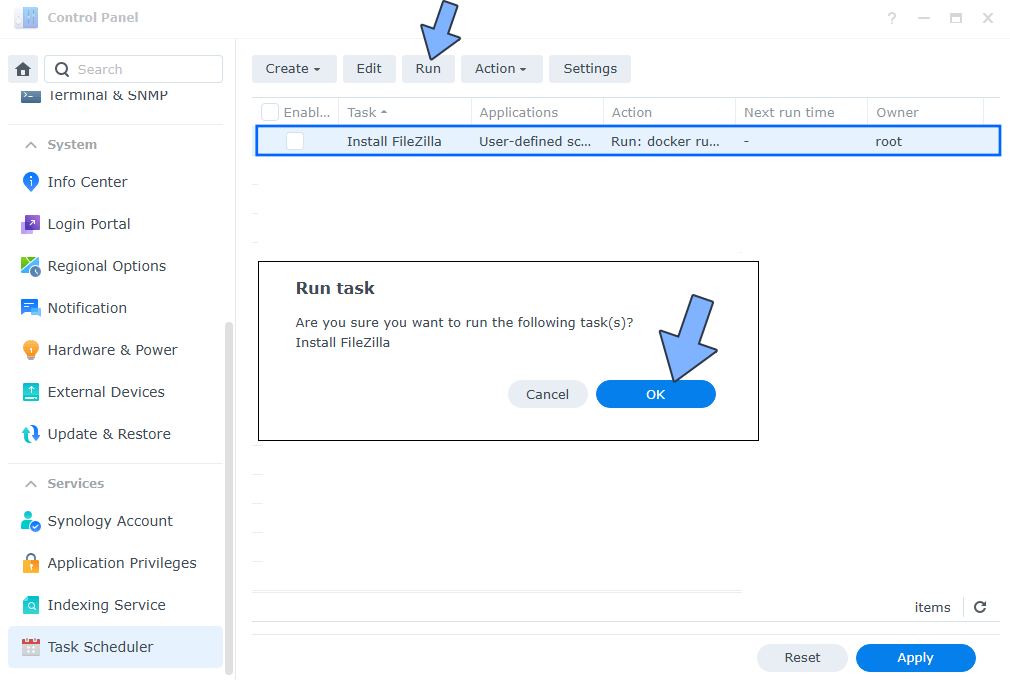Collapse the System section

tap(30, 145)
